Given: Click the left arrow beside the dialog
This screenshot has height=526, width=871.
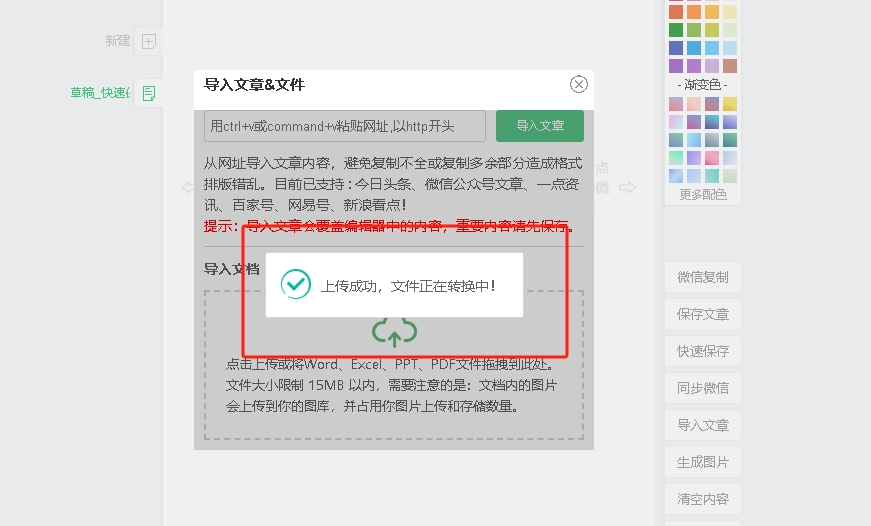Looking at the screenshot, I should coord(187,187).
